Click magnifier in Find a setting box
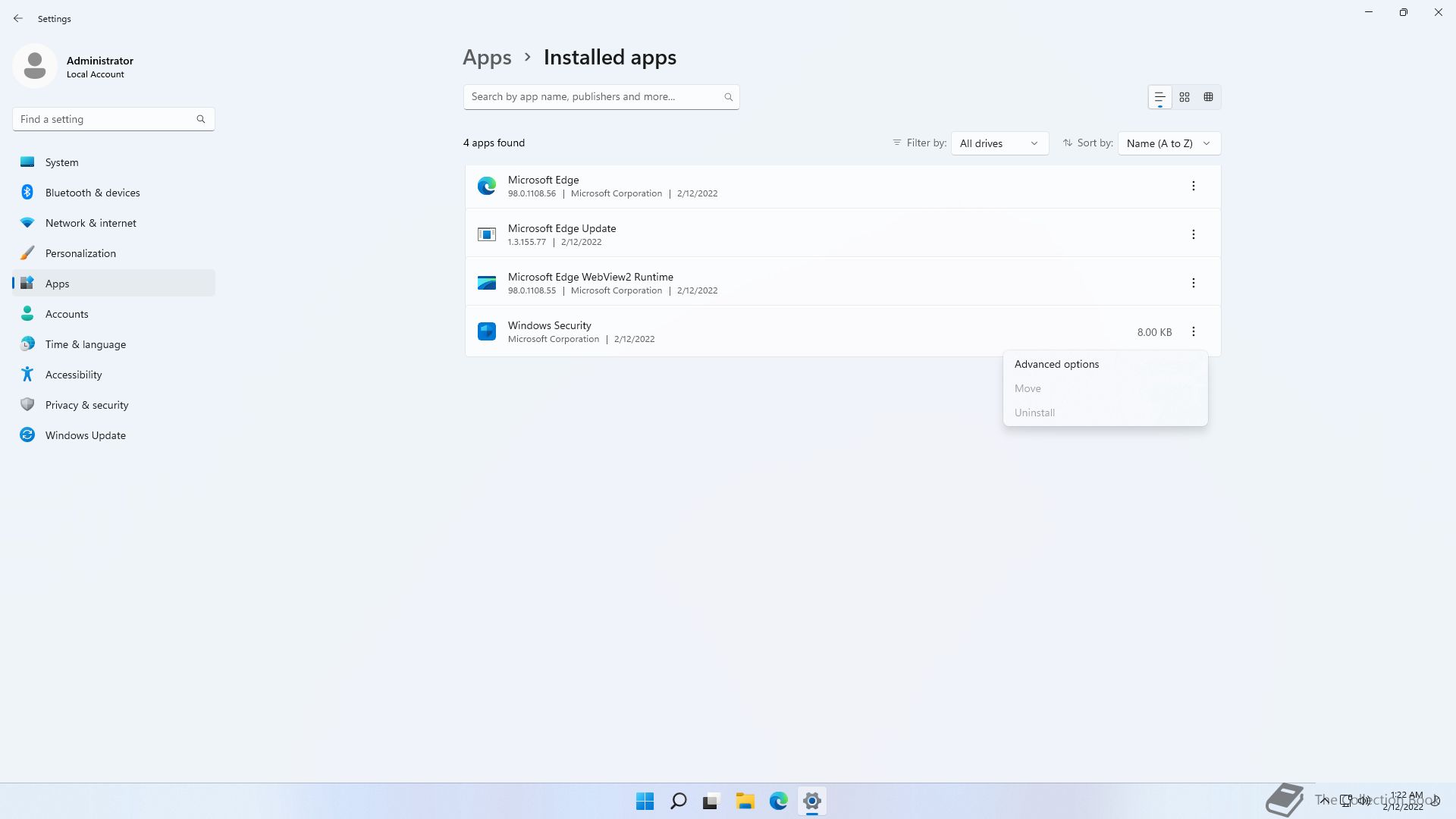1456x819 pixels. click(x=201, y=119)
